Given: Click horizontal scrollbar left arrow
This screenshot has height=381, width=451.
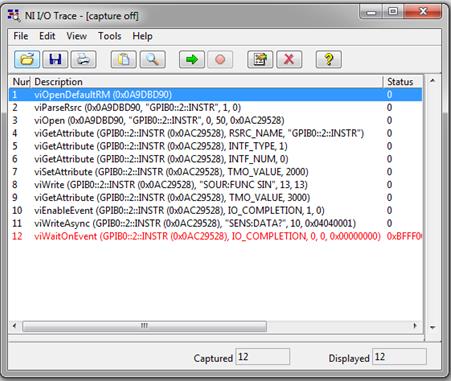Looking at the screenshot, I should (x=14, y=326).
